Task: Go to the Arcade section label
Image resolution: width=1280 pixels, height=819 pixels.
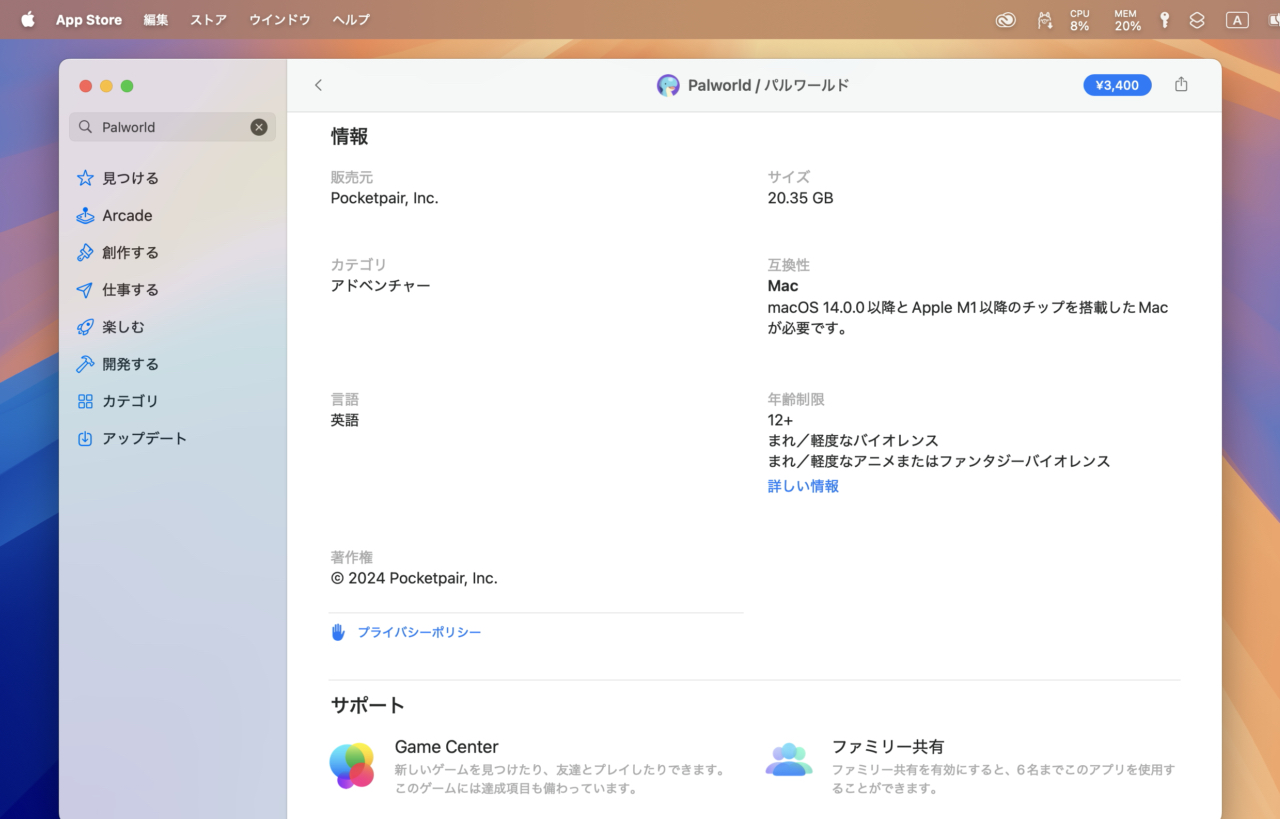Action: click(x=127, y=215)
